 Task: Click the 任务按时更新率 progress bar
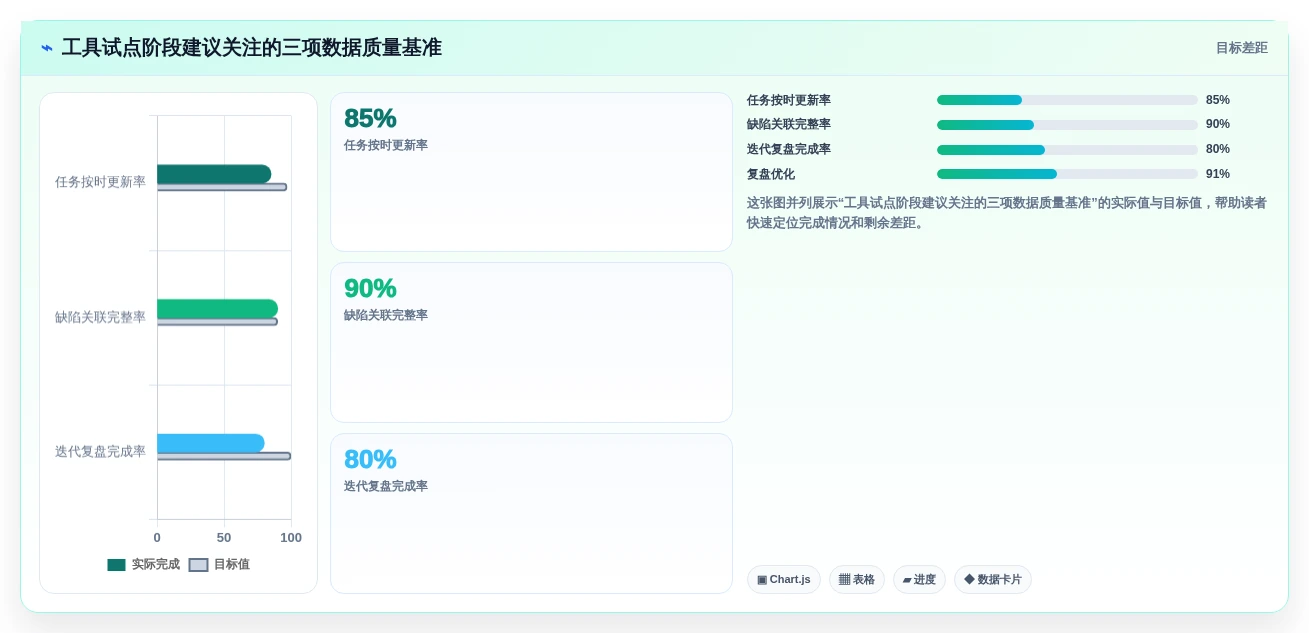pyautogui.click(x=1067, y=100)
